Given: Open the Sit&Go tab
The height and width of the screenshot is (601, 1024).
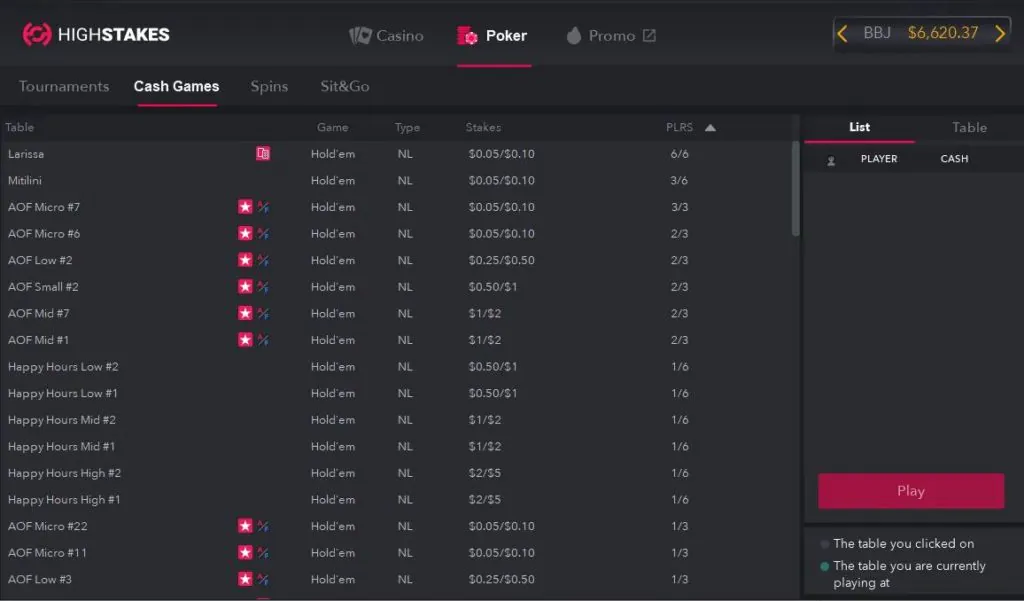Looking at the screenshot, I should [345, 86].
